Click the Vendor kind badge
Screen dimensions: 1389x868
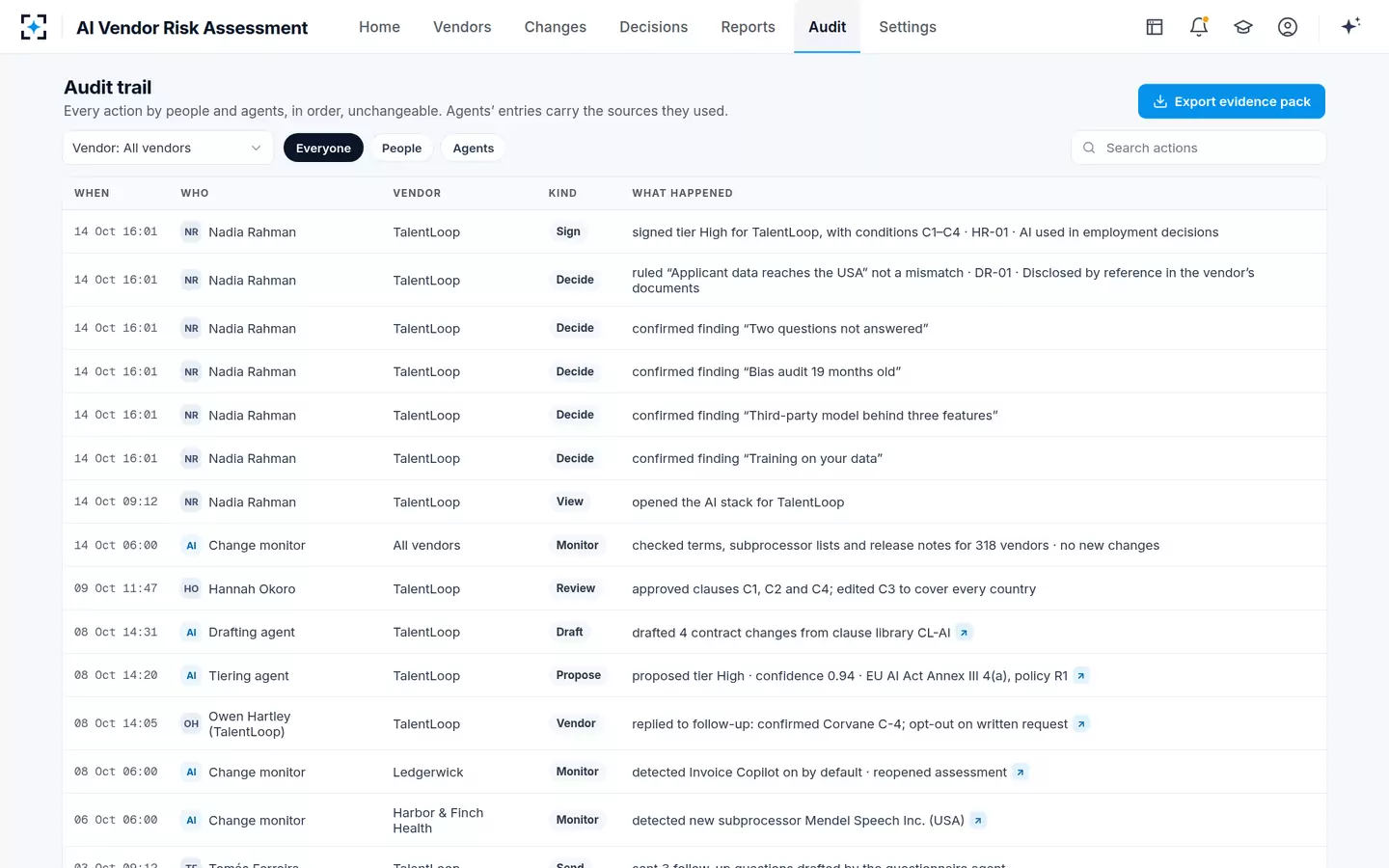click(576, 723)
